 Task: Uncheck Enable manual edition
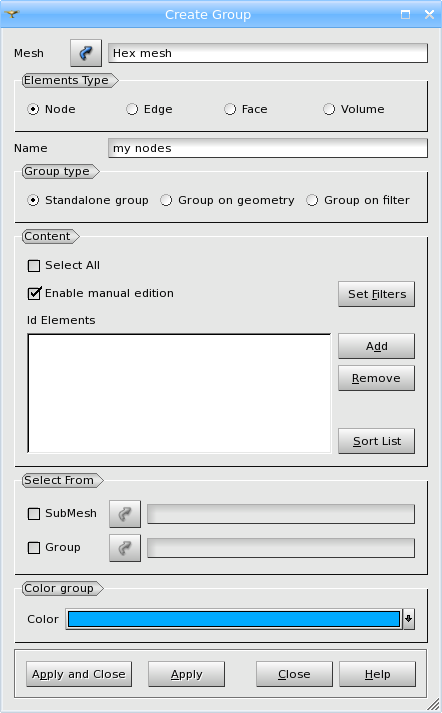coord(34,293)
